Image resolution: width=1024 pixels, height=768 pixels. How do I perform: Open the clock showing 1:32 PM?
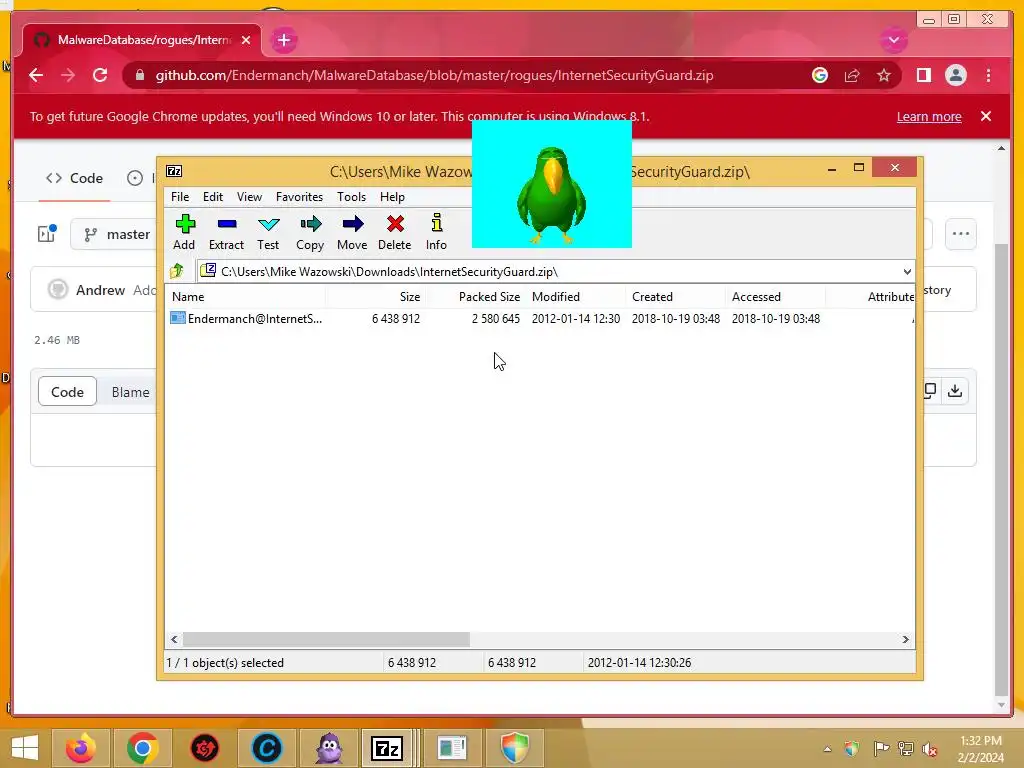pos(980,749)
